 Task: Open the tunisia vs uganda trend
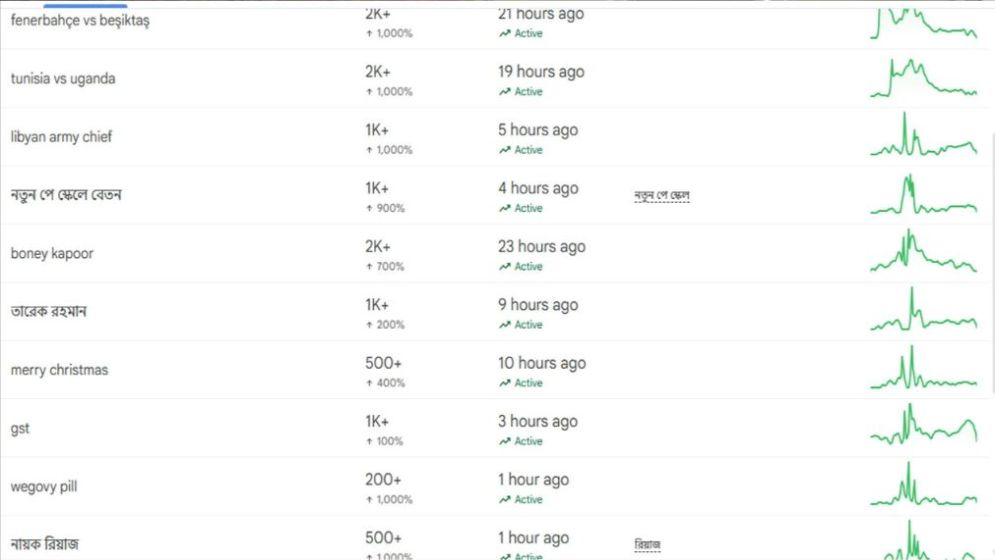click(63, 79)
